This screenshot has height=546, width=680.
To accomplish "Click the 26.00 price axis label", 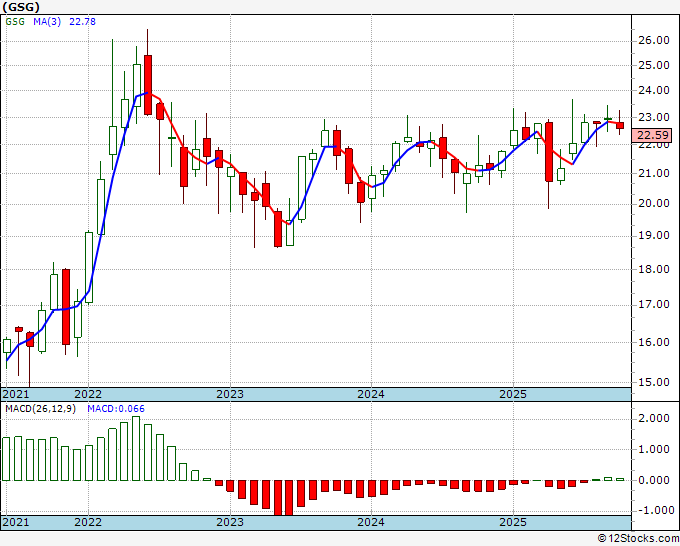I will click(x=653, y=40).
